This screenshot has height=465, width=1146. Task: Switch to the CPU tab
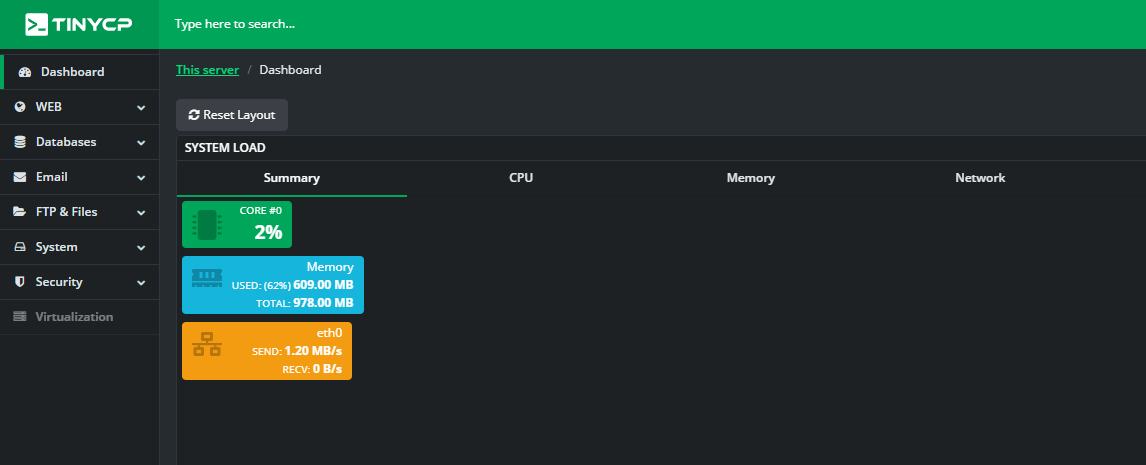pyautogui.click(x=521, y=178)
